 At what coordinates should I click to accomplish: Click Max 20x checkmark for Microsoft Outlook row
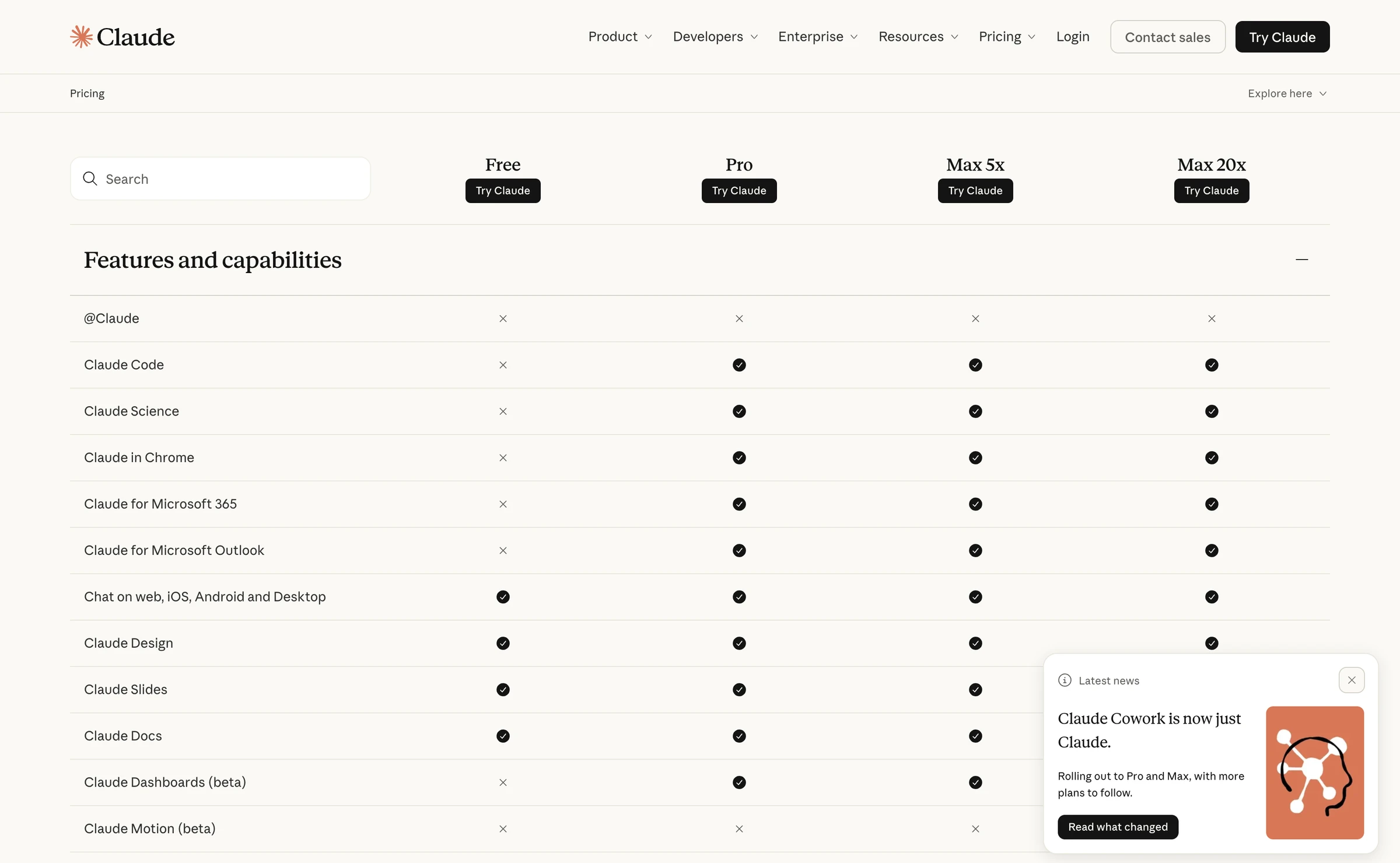[1212, 550]
